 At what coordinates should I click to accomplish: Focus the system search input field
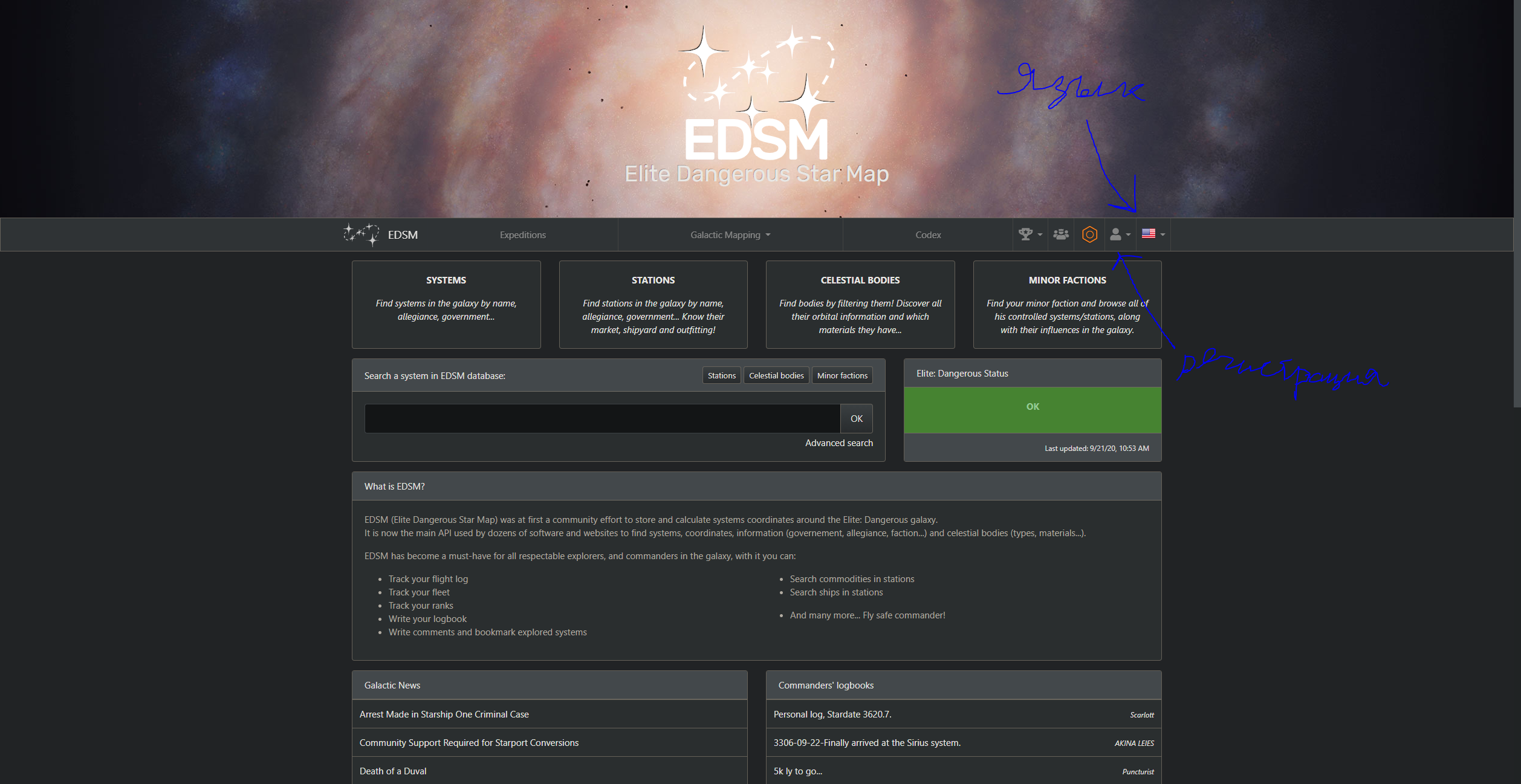coord(602,418)
